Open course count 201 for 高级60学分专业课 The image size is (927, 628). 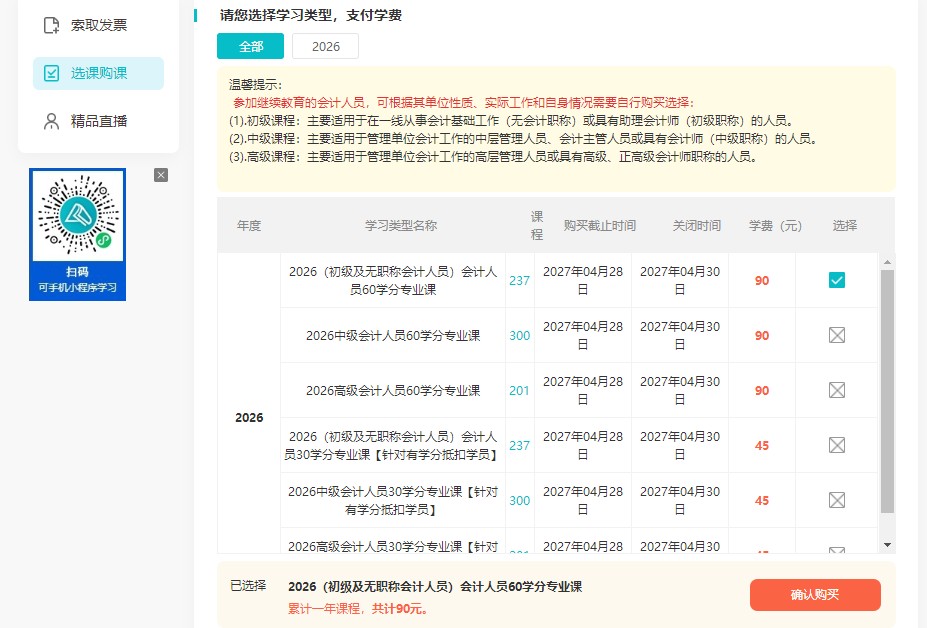[520, 391]
